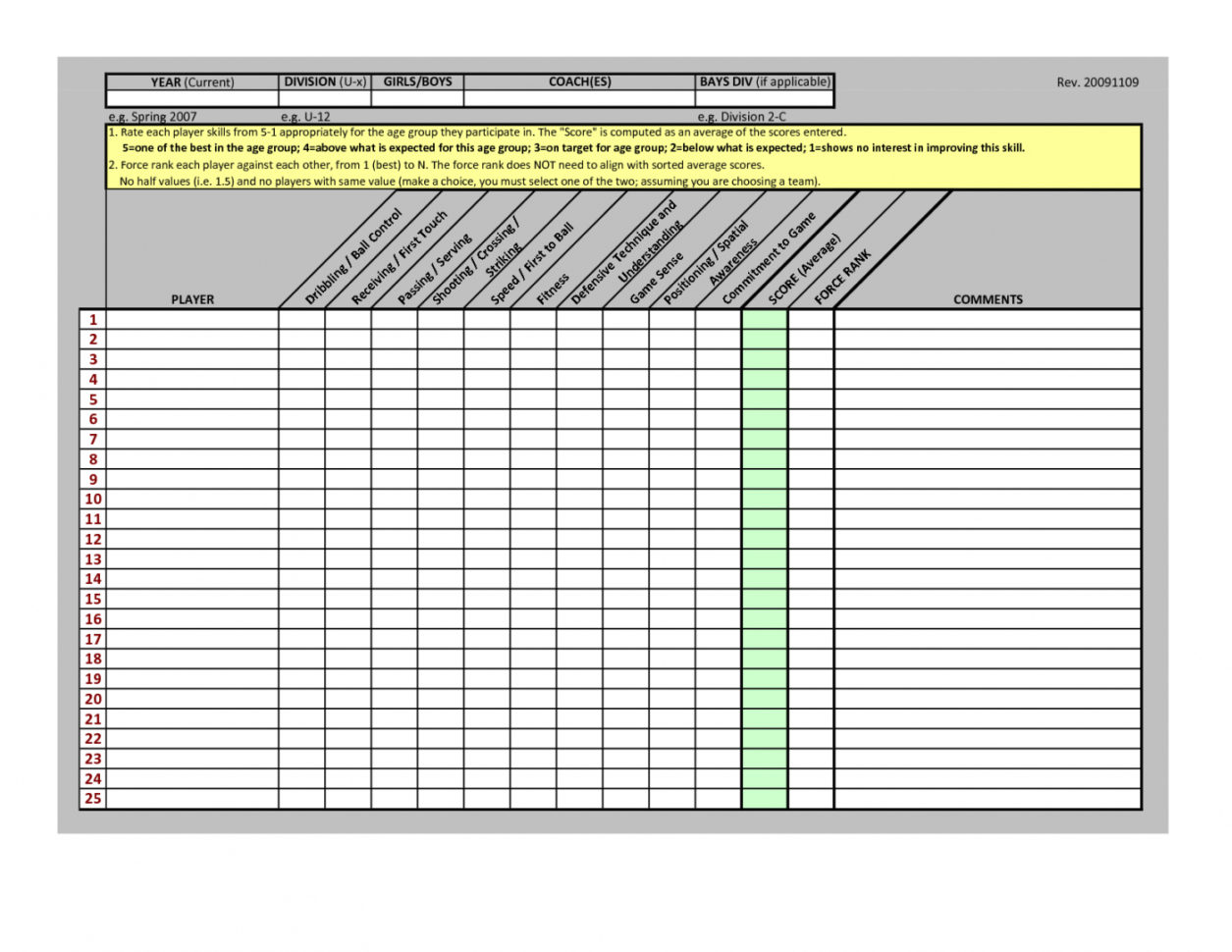The image size is (1232, 952).
Task: Click the PLAYER column header
Action: click(191, 299)
